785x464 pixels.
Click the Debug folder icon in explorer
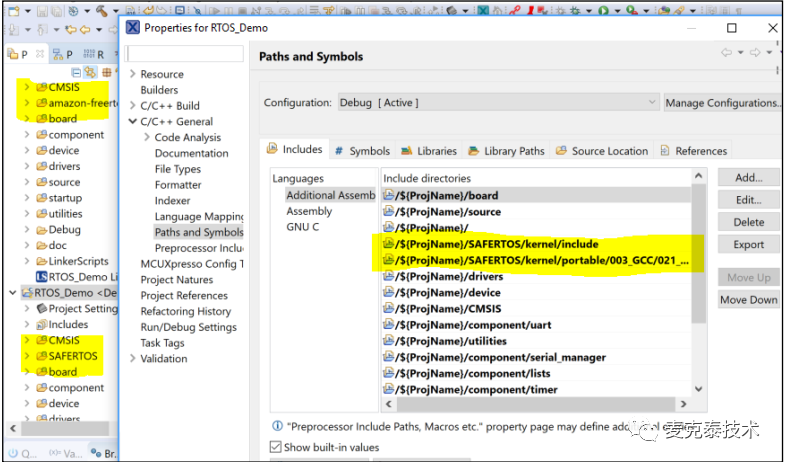click(x=41, y=229)
